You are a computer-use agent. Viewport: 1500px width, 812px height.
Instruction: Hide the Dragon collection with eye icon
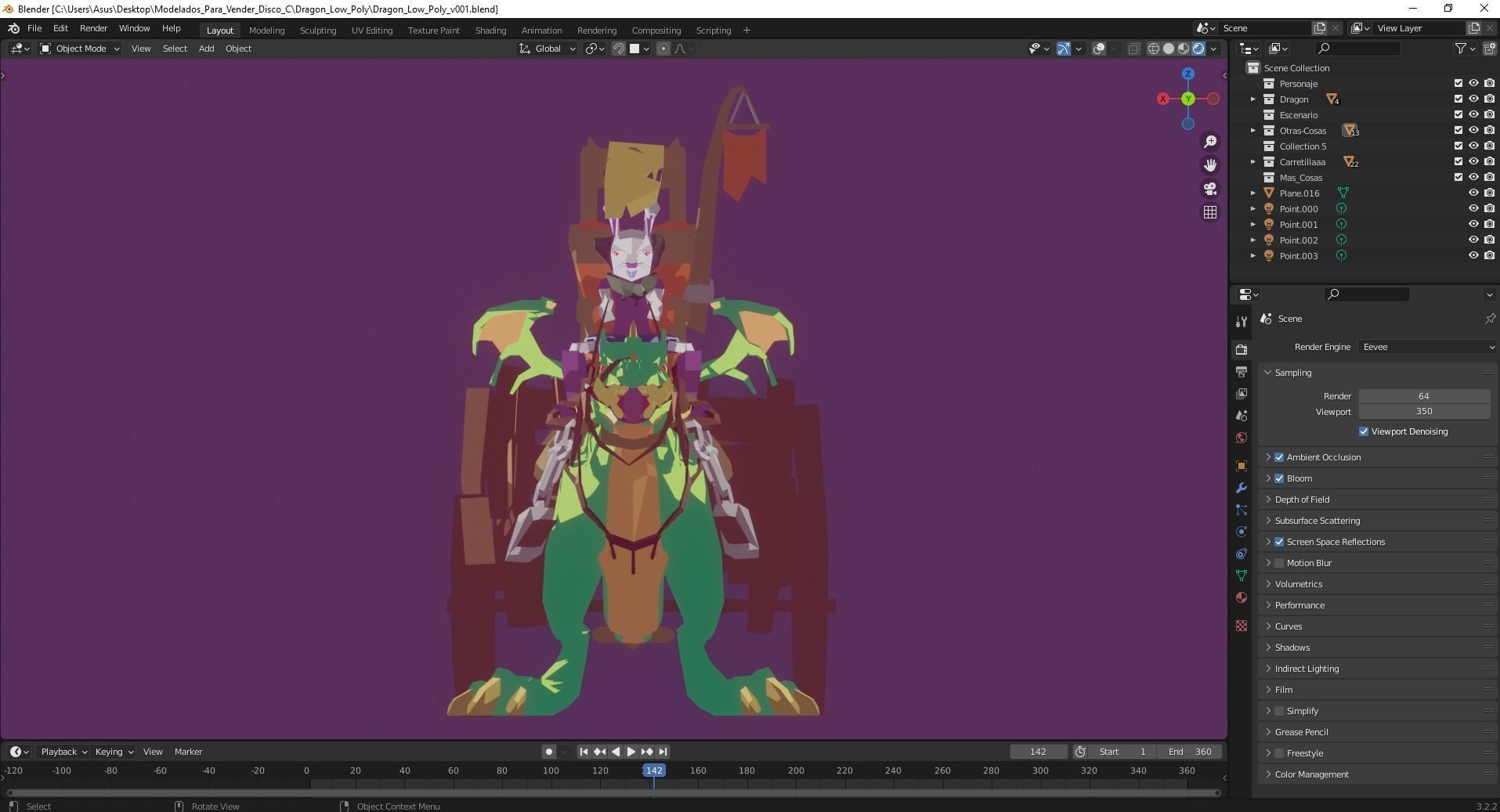click(1473, 99)
